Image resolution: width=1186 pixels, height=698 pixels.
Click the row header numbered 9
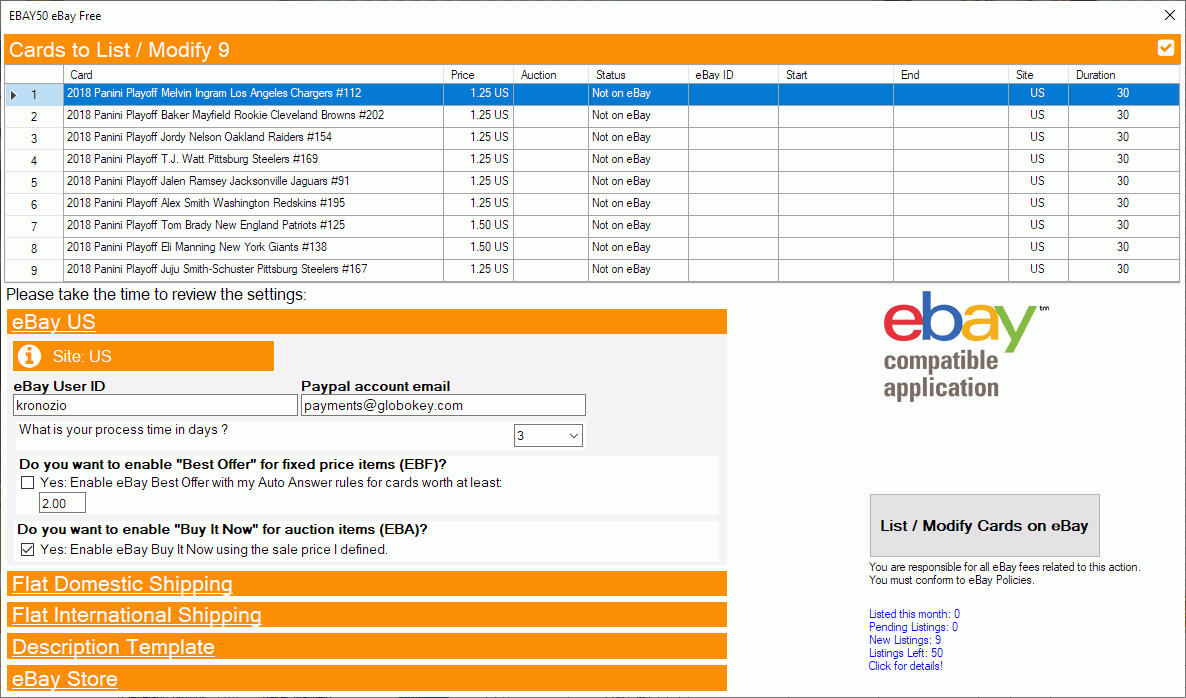[33, 270]
